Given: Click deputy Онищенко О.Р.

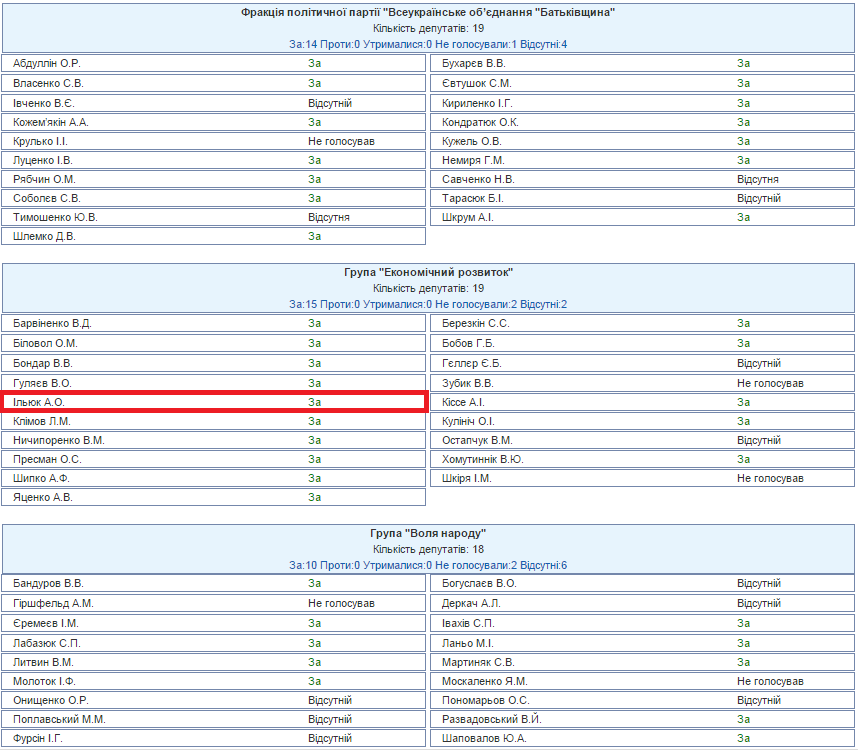Looking at the screenshot, I should coord(51,700).
